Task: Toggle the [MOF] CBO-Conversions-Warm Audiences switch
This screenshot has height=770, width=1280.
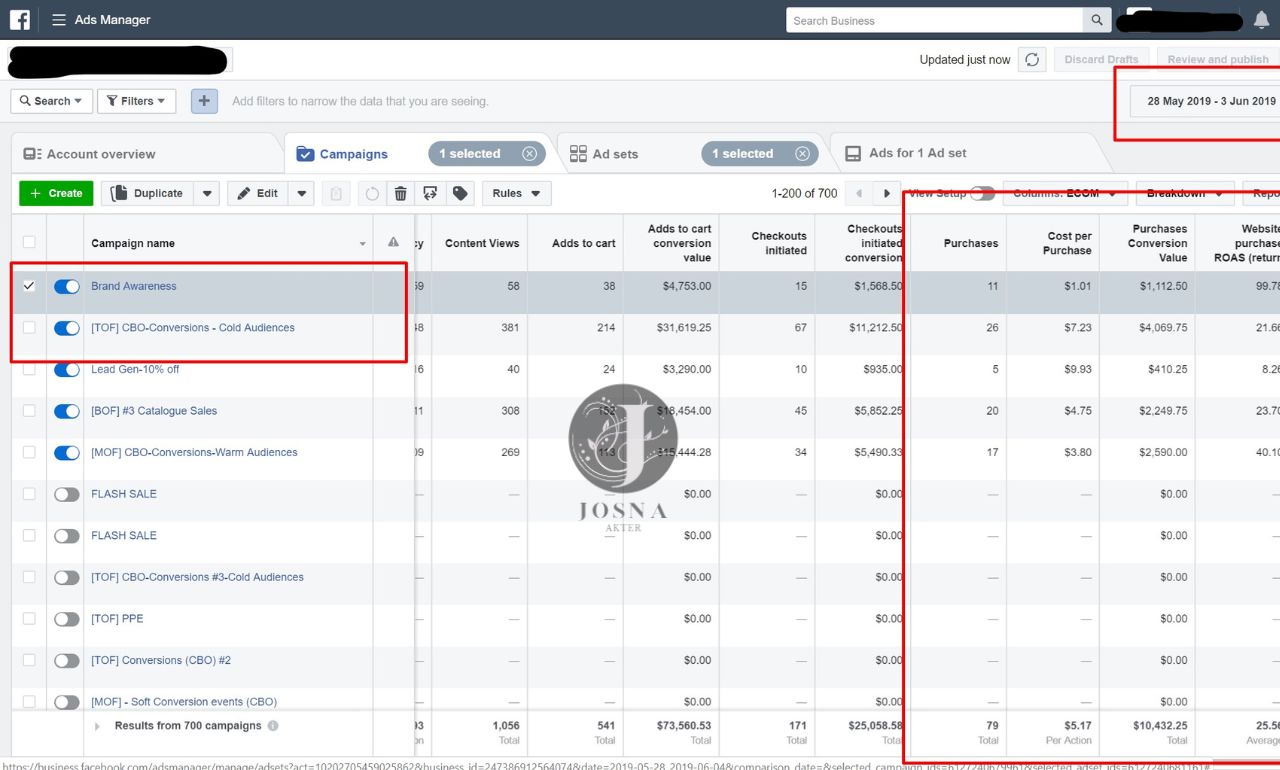Action: tap(67, 453)
